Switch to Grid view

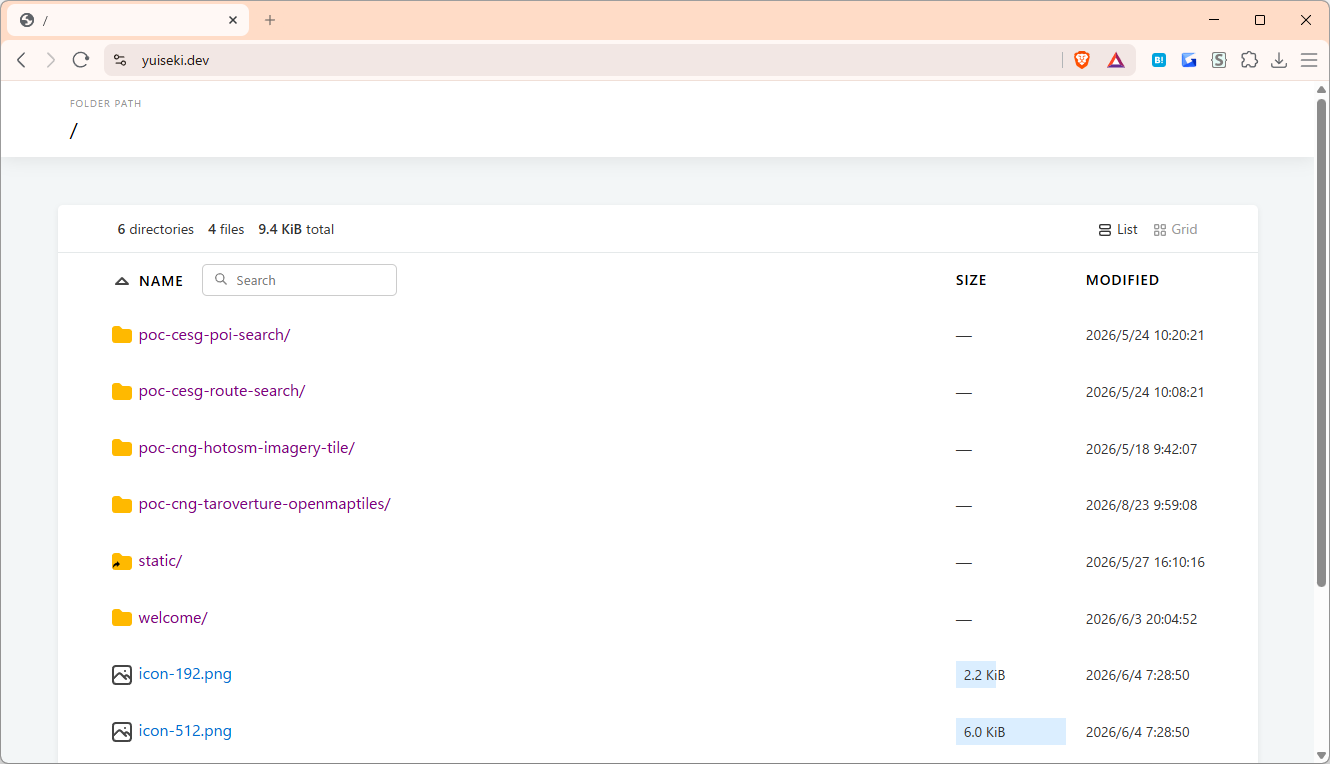click(1175, 230)
